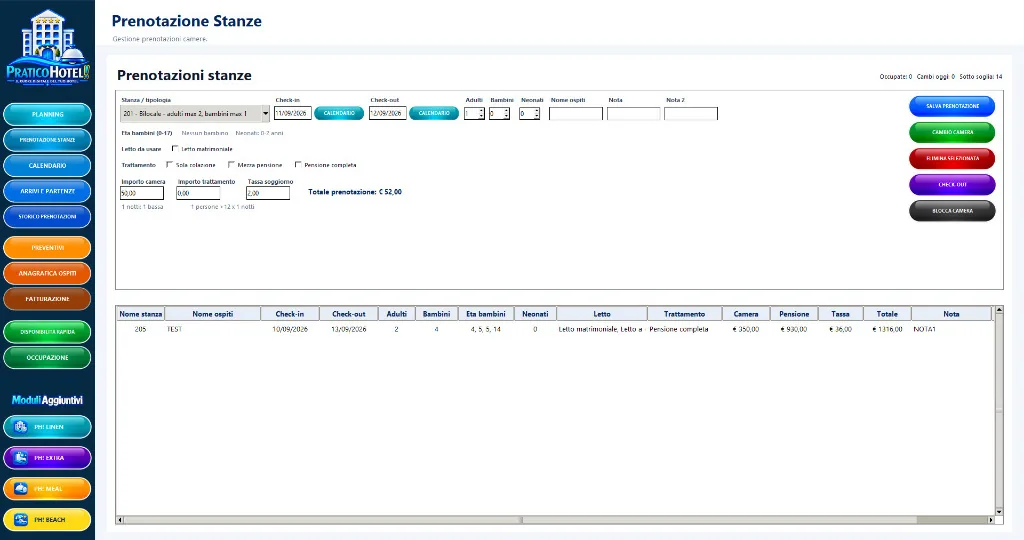Click the € 1316,00 total cell

887,329
